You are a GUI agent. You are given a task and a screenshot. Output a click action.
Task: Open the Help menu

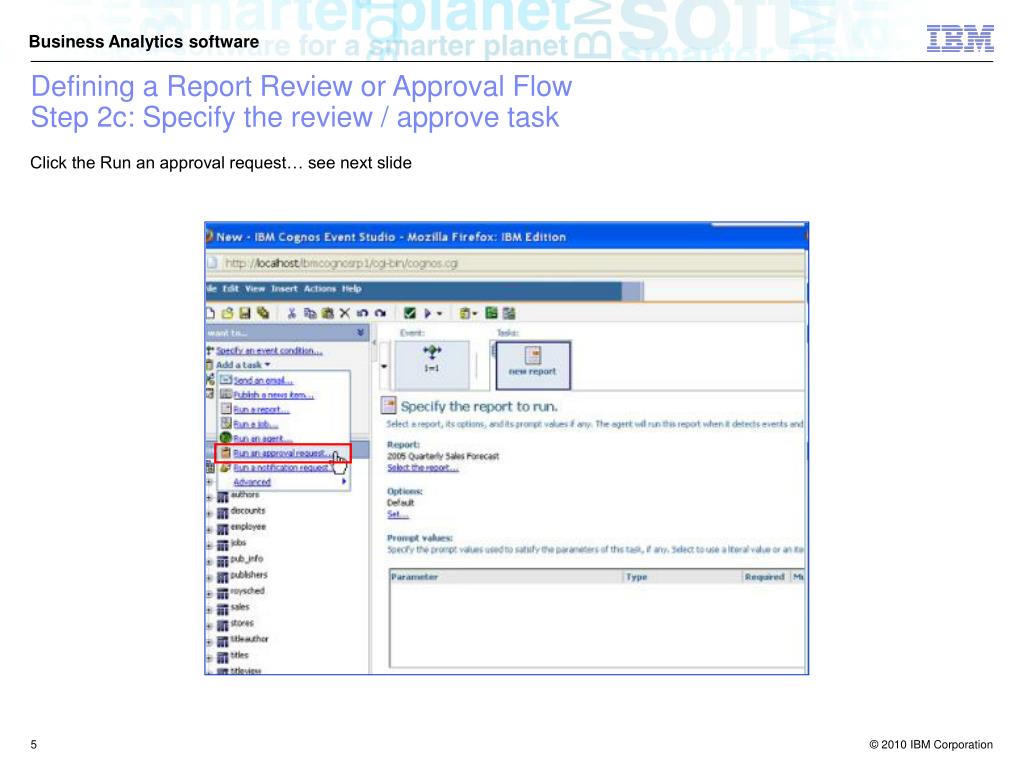click(351, 289)
